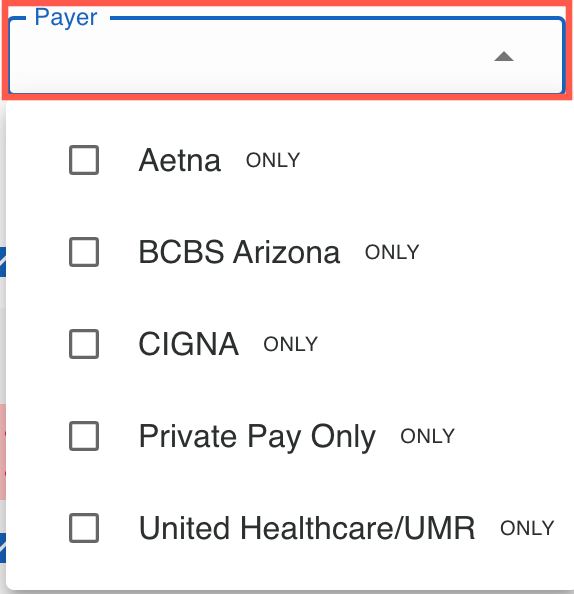Tick the BCBS Arizona checkbox
Viewport: 574px width, 594px height.
(84, 252)
